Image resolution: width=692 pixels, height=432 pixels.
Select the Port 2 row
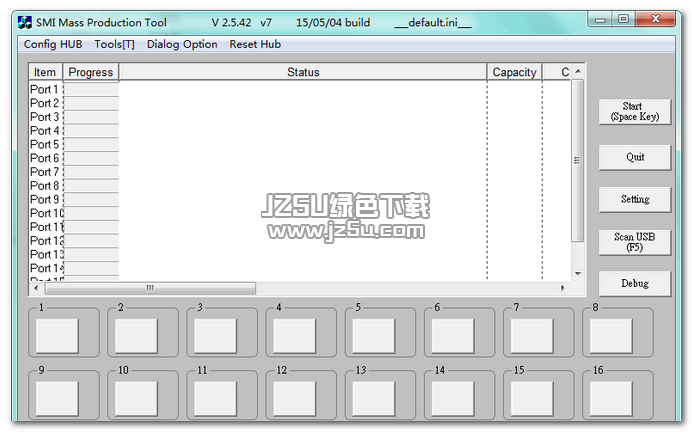[x=300, y=103]
